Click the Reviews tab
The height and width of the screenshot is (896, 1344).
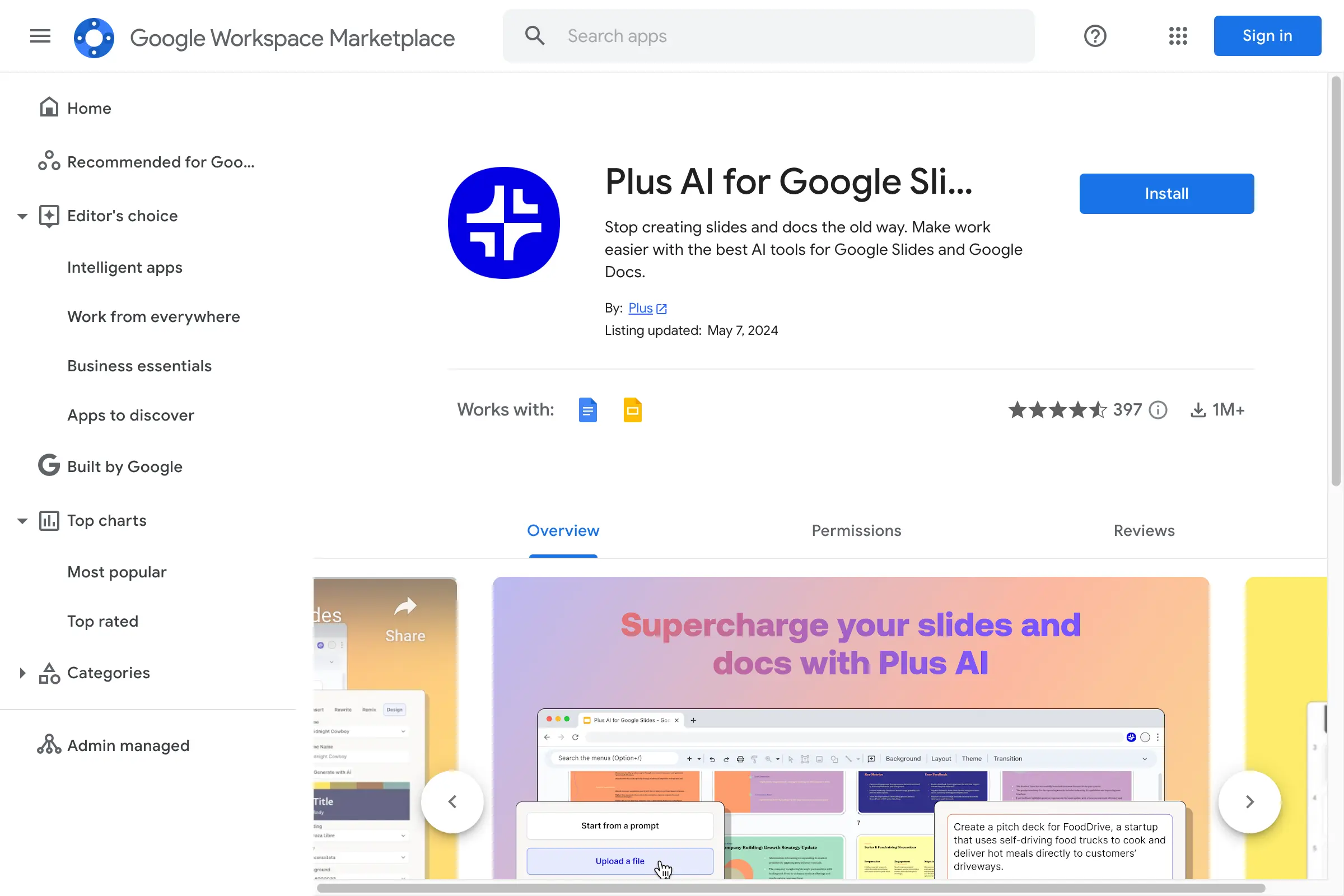(1144, 530)
